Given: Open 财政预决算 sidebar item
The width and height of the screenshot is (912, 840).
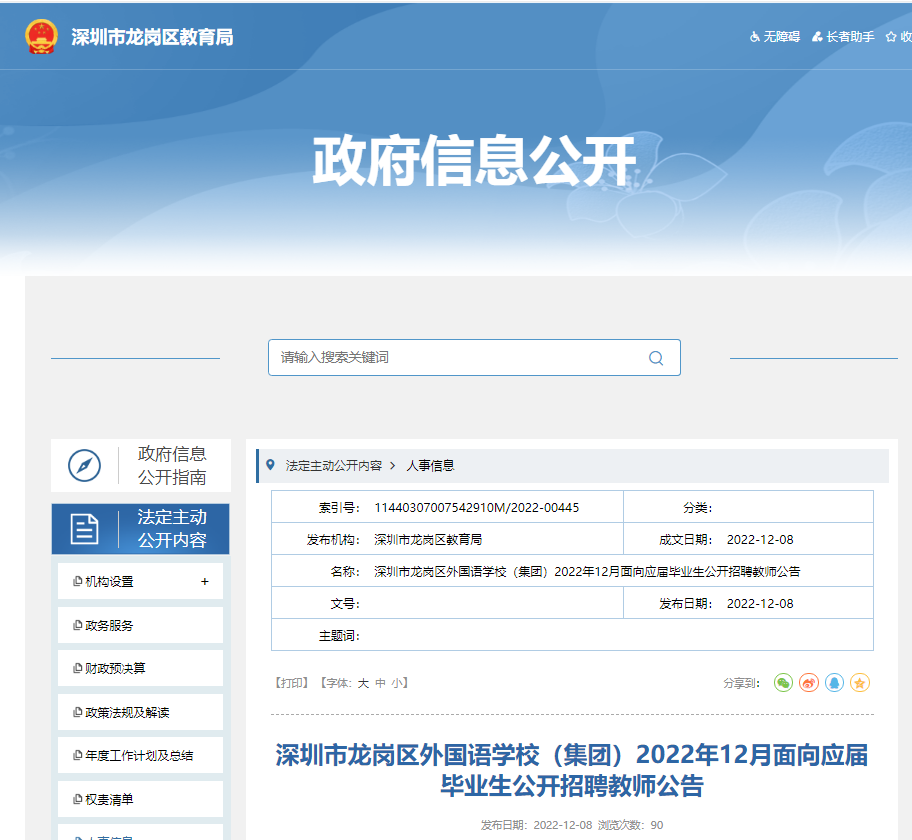Looking at the screenshot, I should [x=141, y=668].
